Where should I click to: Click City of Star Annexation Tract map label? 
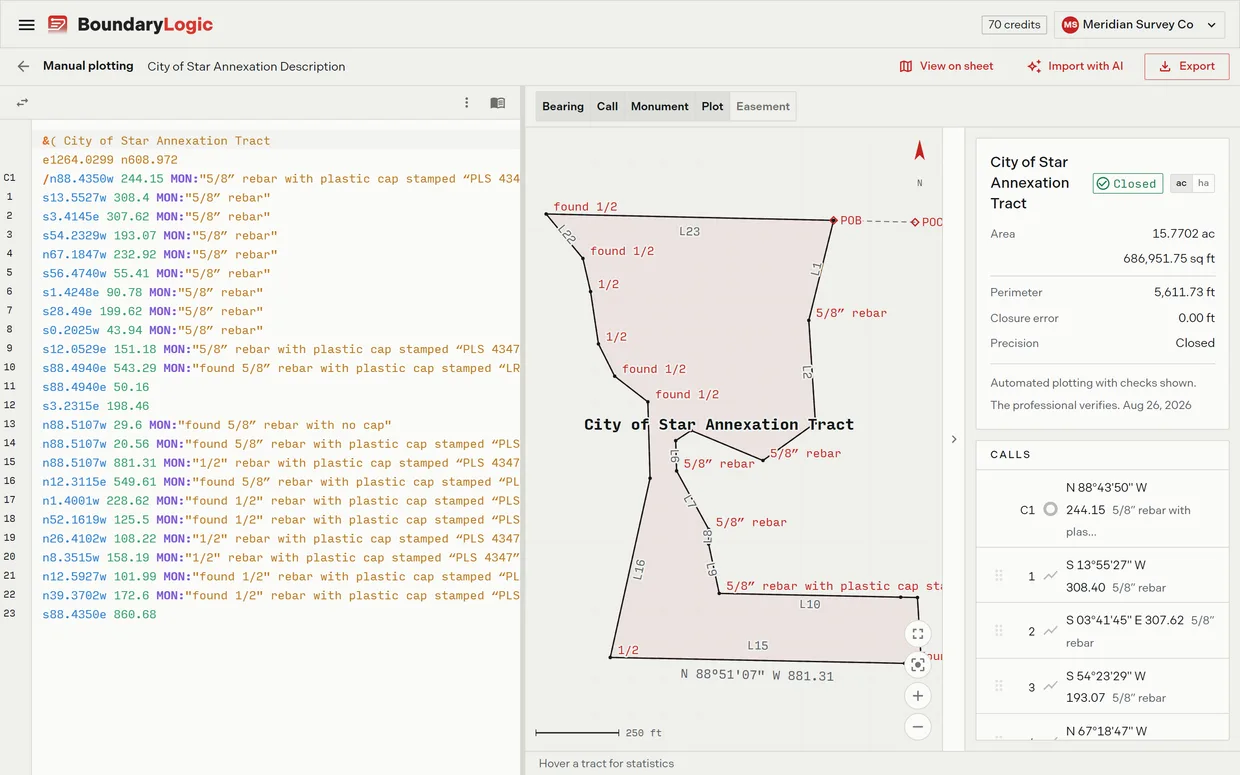tap(719, 424)
